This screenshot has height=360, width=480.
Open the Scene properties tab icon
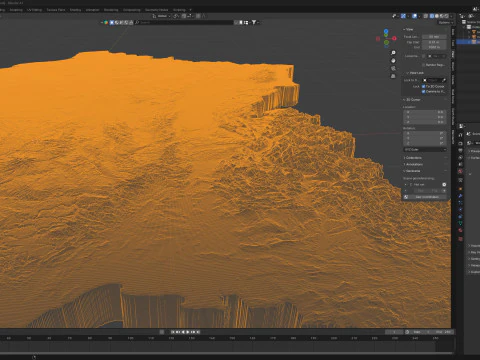click(x=460, y=164)
